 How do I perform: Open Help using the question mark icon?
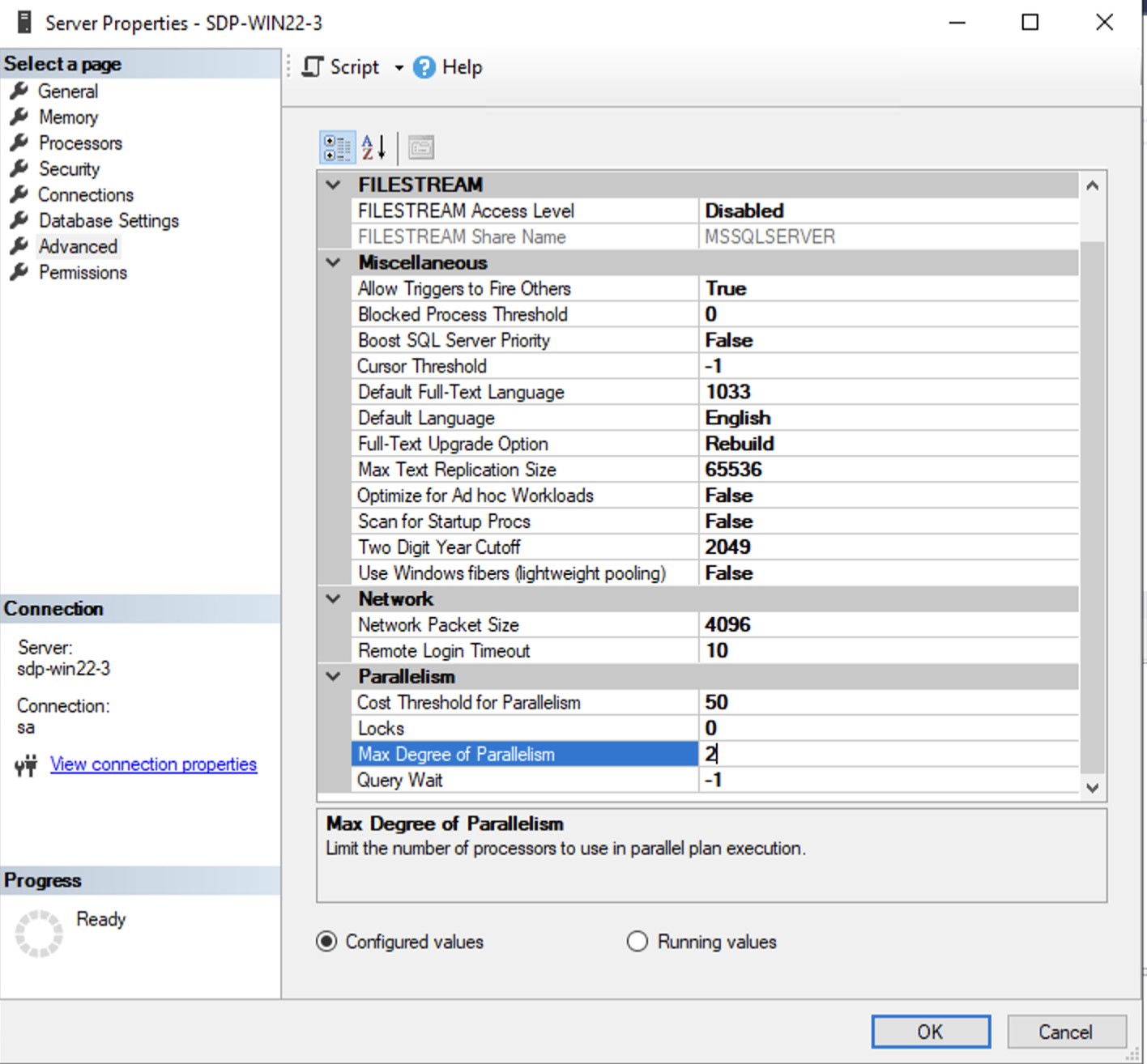click(x=424, y=67)
